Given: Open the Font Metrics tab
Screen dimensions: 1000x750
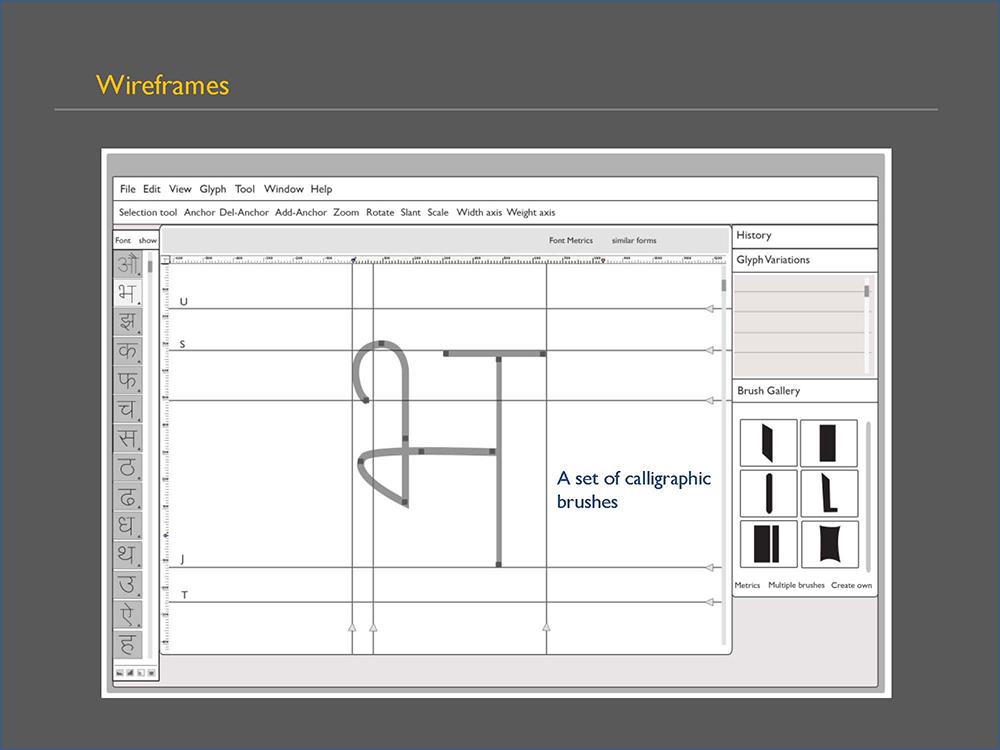Looking at the screenshot, I should coord(571,240).
